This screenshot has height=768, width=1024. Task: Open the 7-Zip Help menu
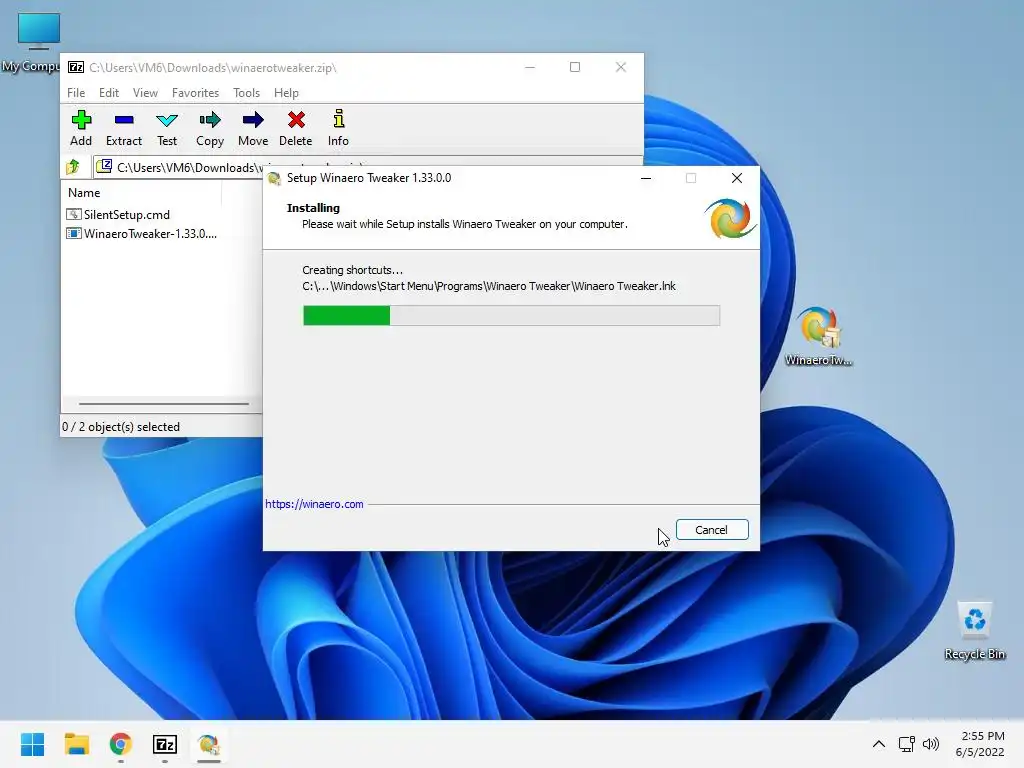286,93
